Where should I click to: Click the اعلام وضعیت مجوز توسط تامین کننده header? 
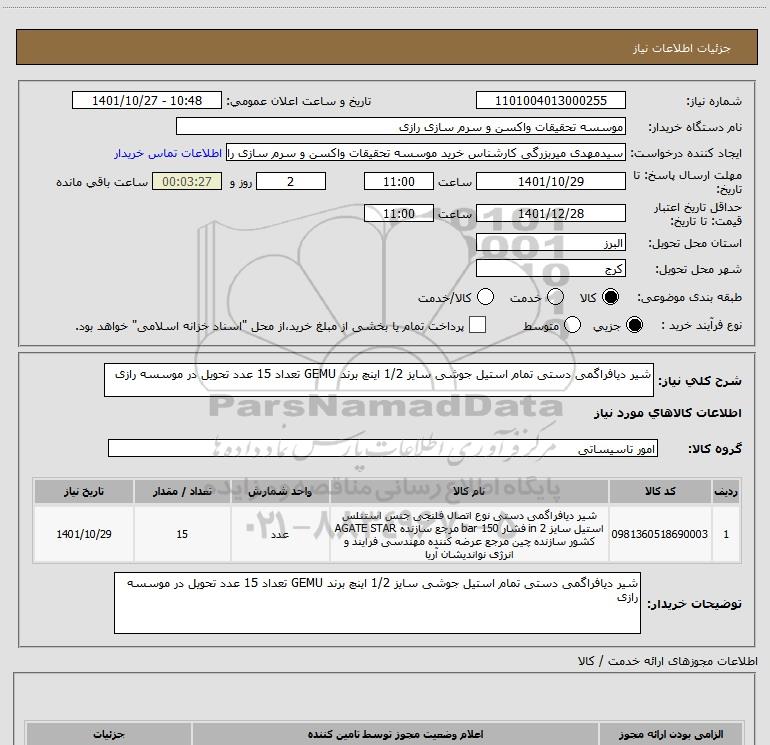point(395,734)
